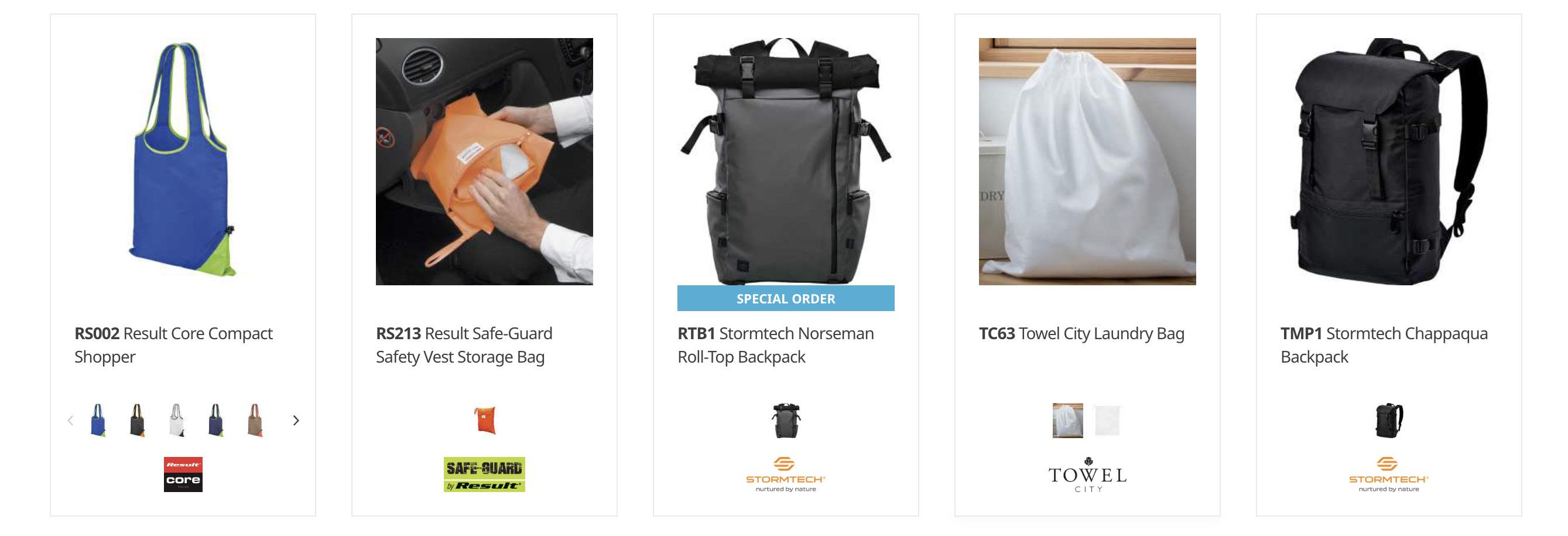Image resolution: width=1568 pixels, height=536 pixels.
Task: Click the Towel City brand logo
Action: [x=1087, y=474]
